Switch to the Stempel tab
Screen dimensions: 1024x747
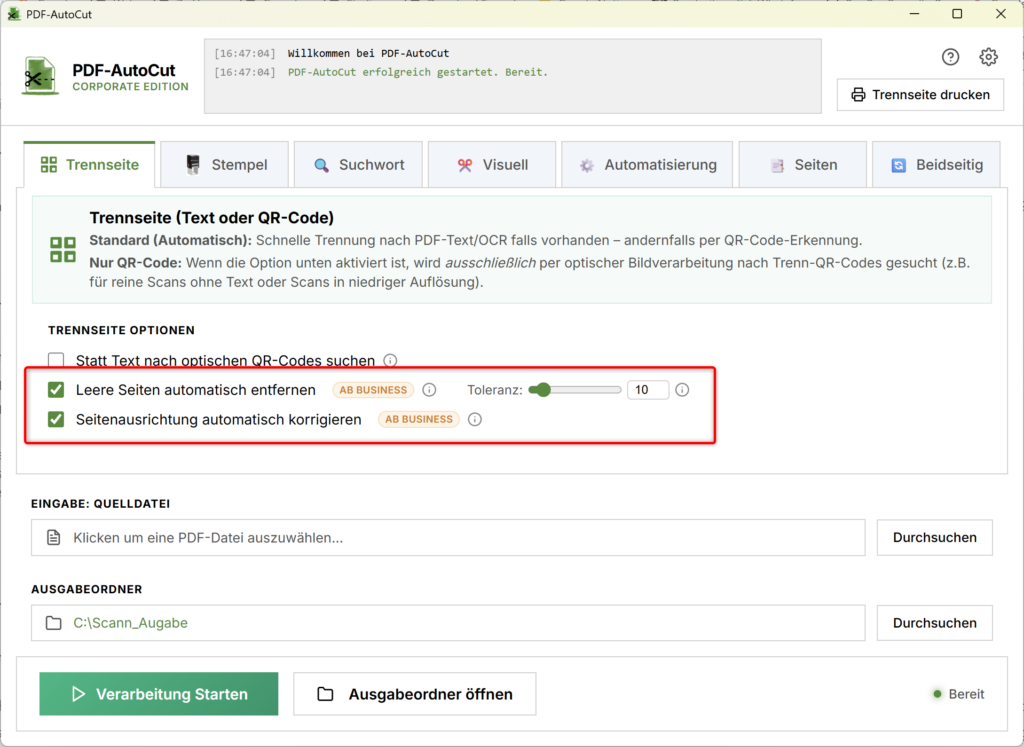click(225, 165)
